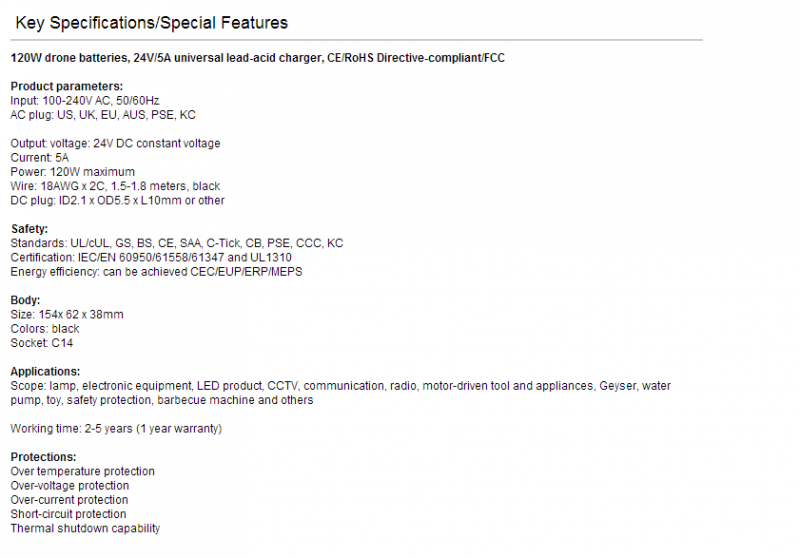Viewport: 800px width, 558px height.
Task: Click the Protections heading
Action: click(x=43, y=457)
